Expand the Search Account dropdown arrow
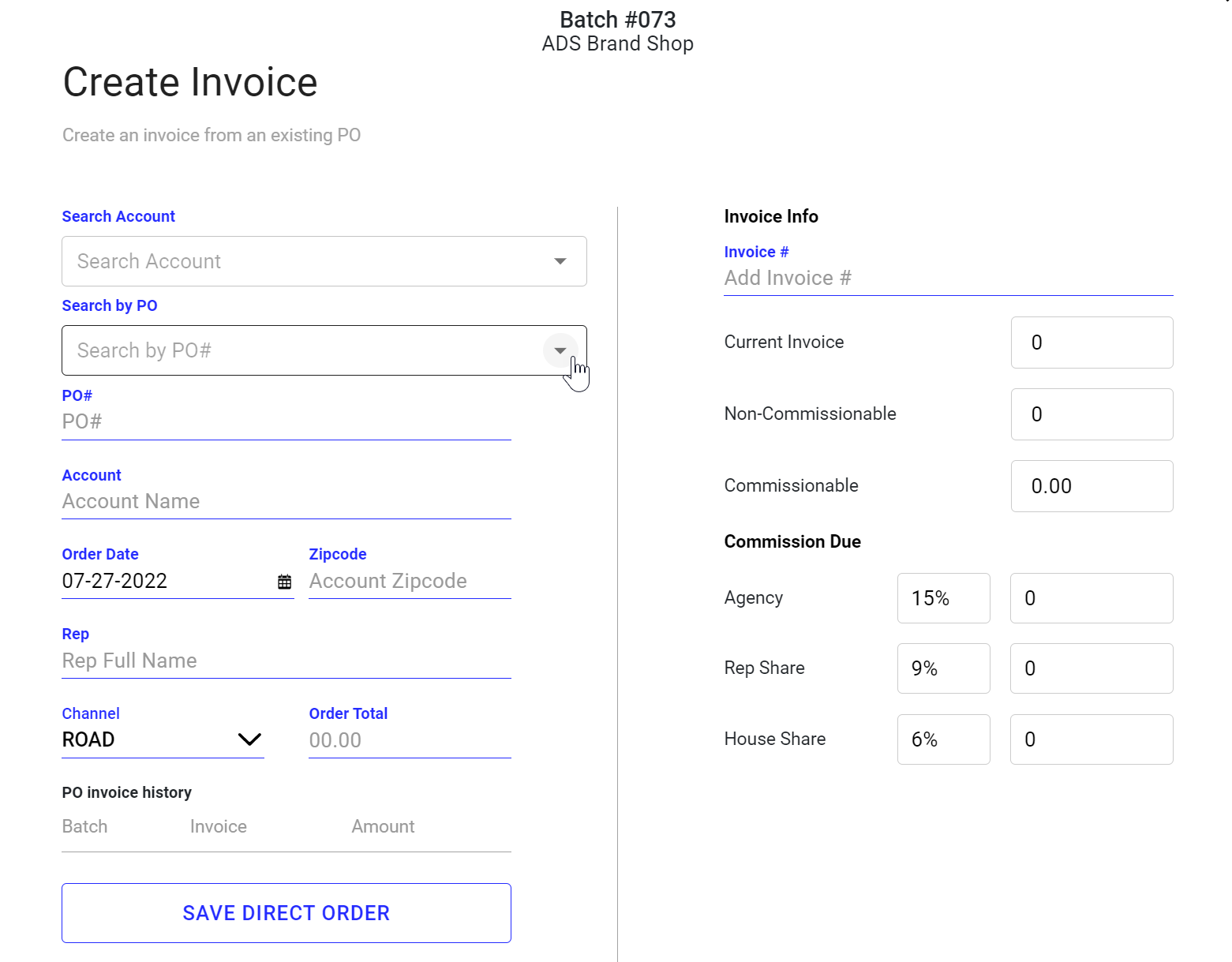This screenshot has width=1232, height=962. (560, 261)
